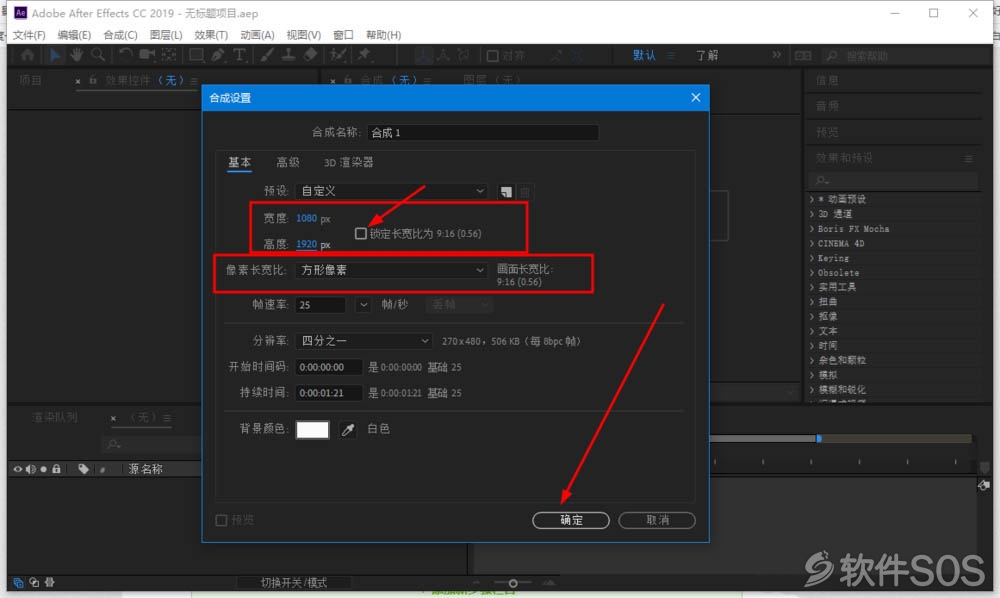Select the Horizontal Type tool

[x=239, y=55]
